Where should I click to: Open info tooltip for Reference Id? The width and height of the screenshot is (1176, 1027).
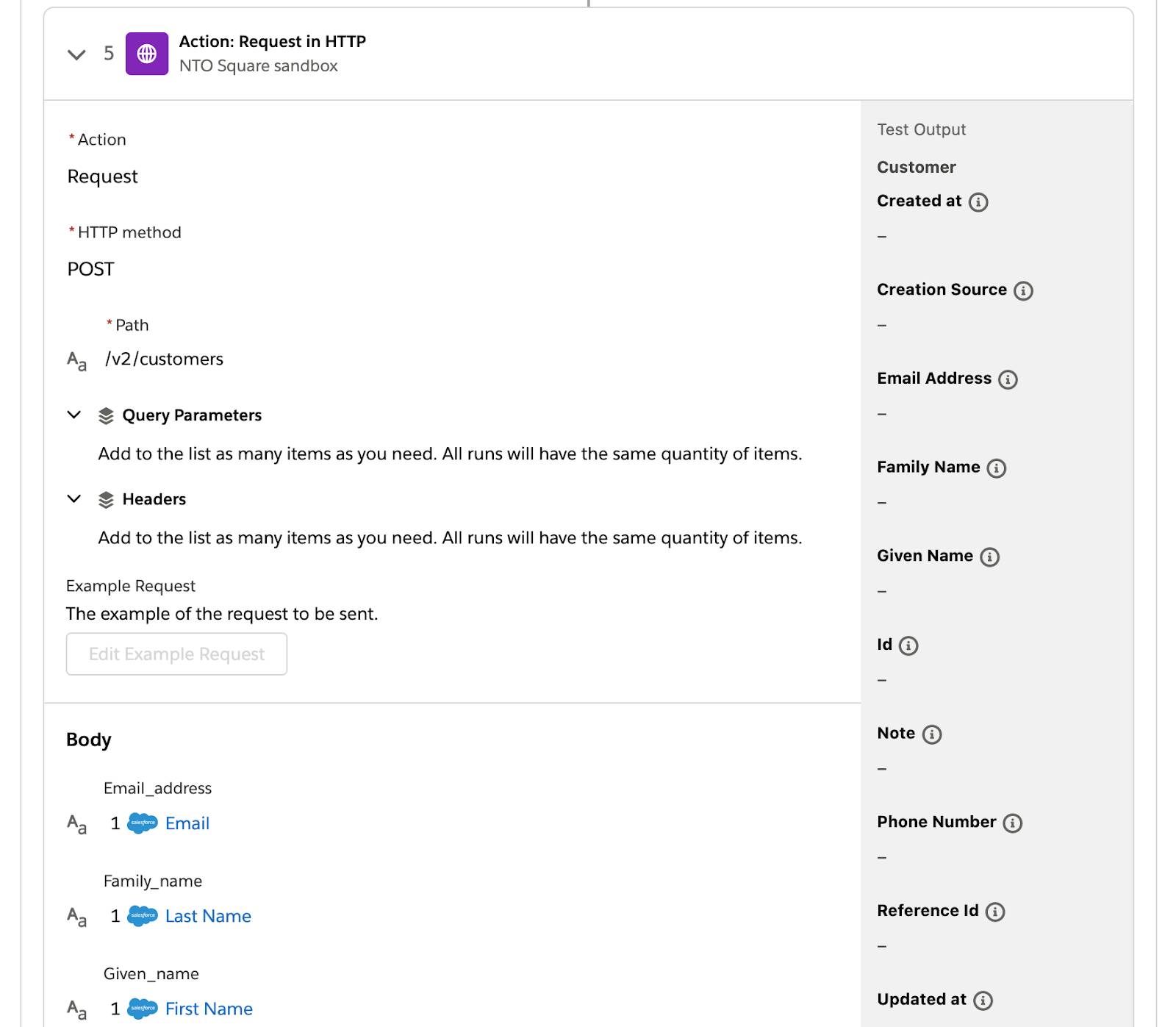coord(995,912)
